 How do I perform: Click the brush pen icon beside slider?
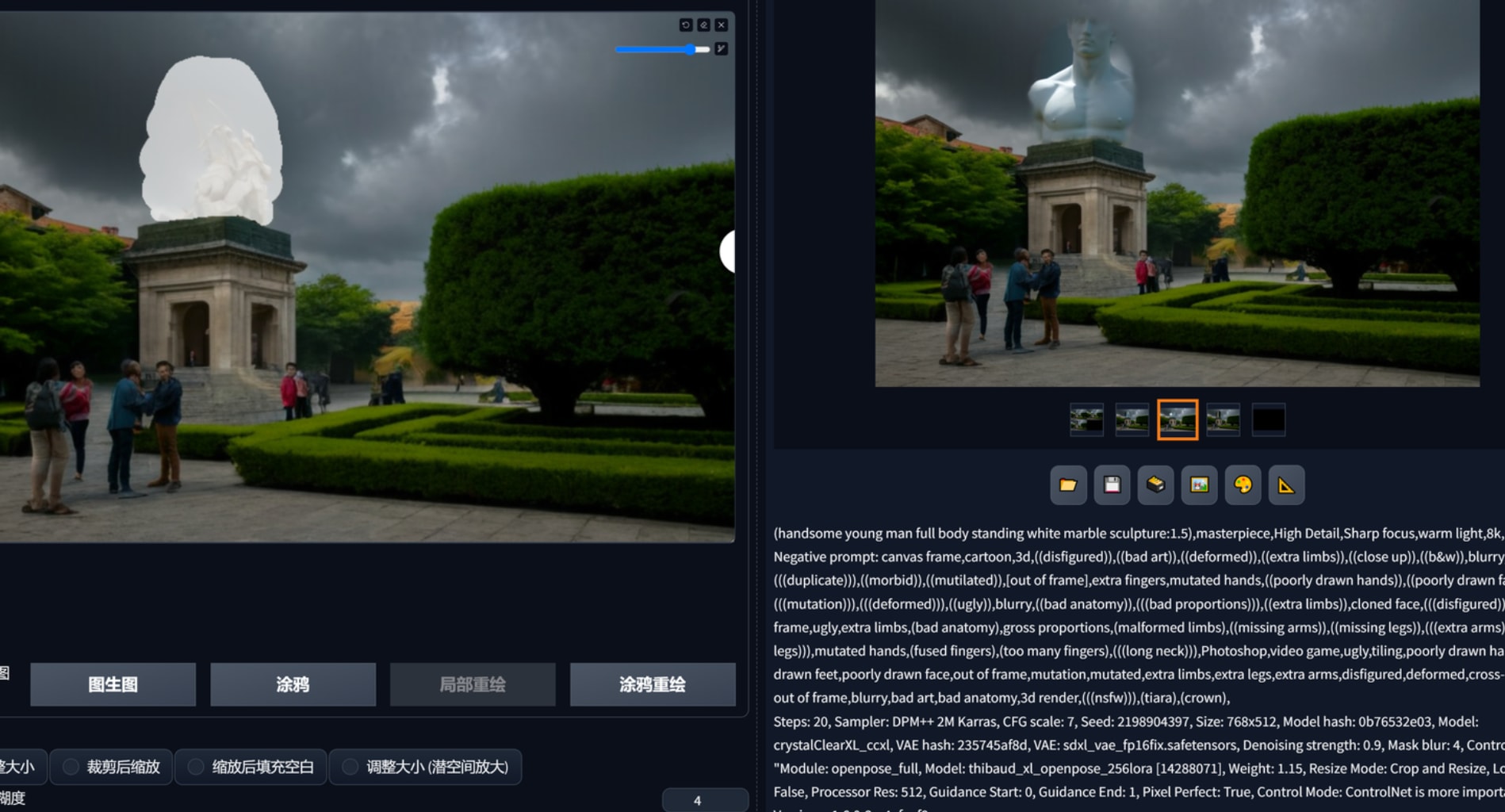pos(722,49)
